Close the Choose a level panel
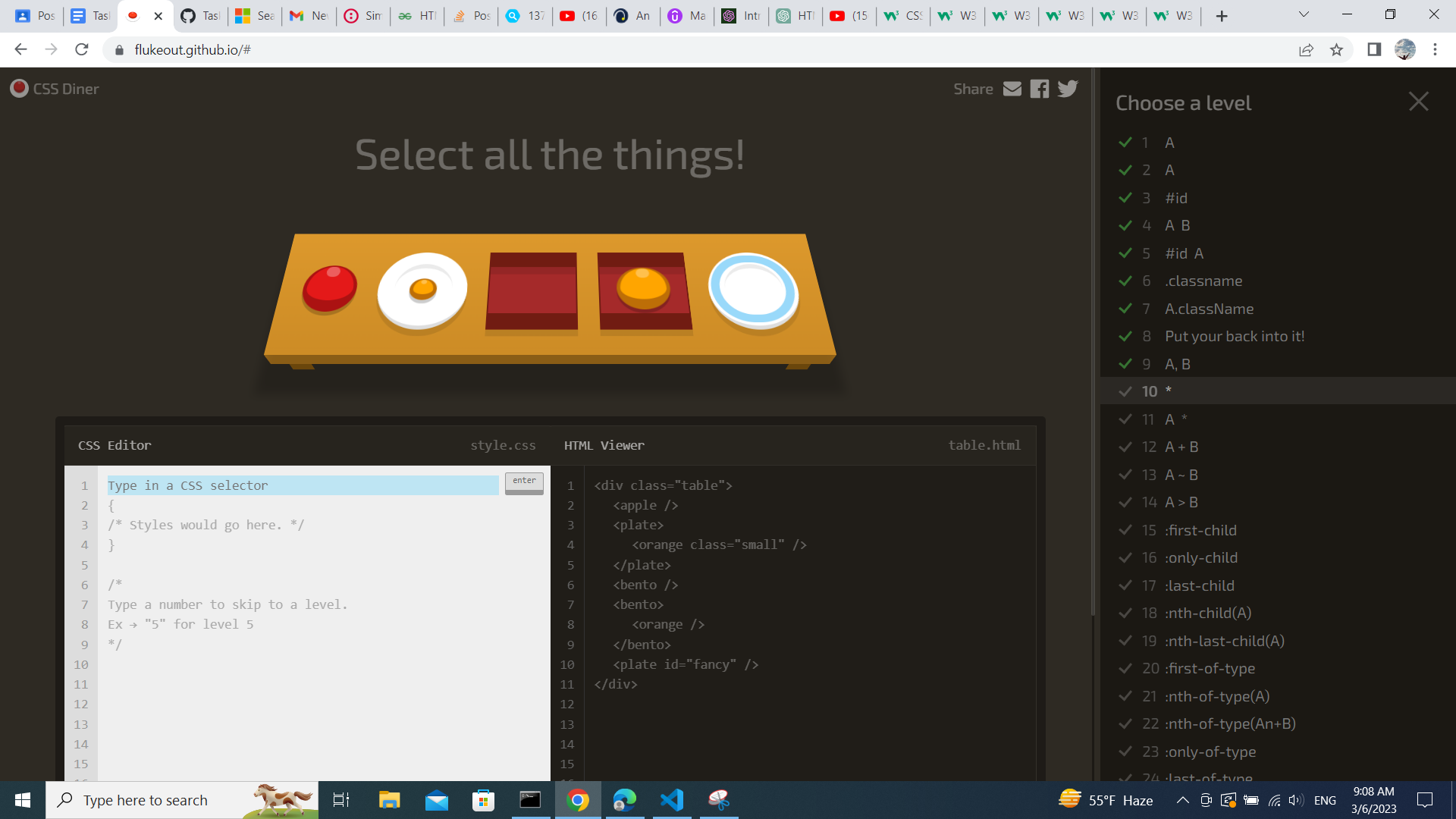The width and height of the screenshot is (1456, 819). (1418, 102)
